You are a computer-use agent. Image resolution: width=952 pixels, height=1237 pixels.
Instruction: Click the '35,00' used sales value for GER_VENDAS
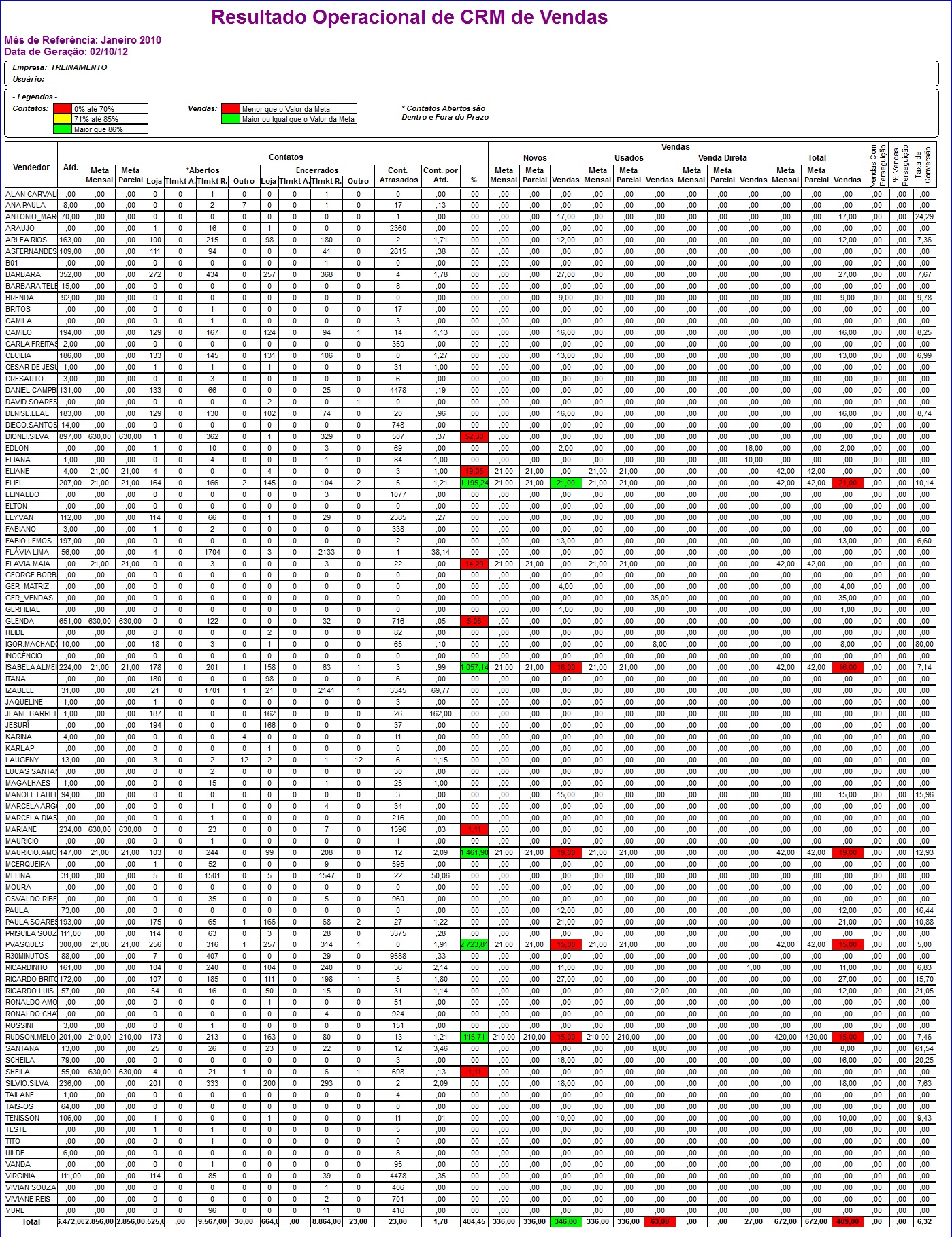coord(659,598)
